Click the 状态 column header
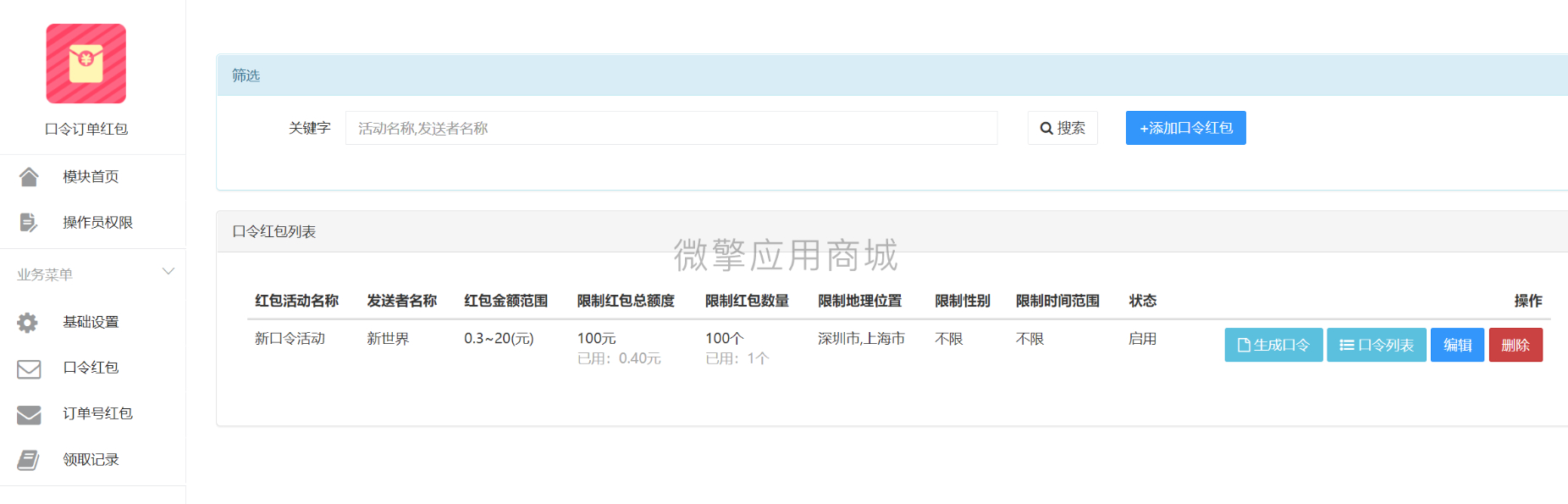Image resolution: width=1568 pixels, height=504 pixels. click(1142, 301)
